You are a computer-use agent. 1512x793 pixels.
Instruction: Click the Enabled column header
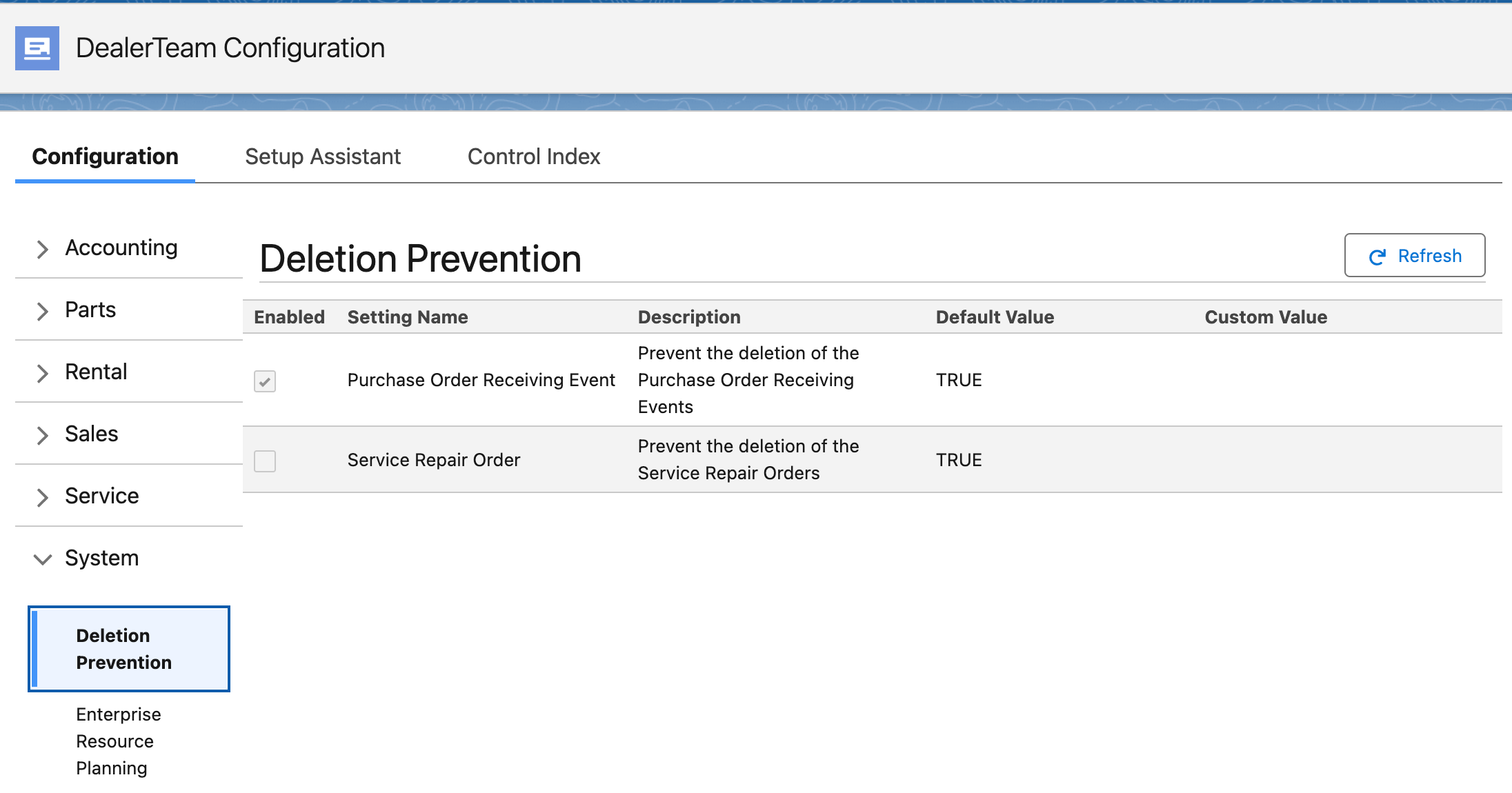[289, 317]
